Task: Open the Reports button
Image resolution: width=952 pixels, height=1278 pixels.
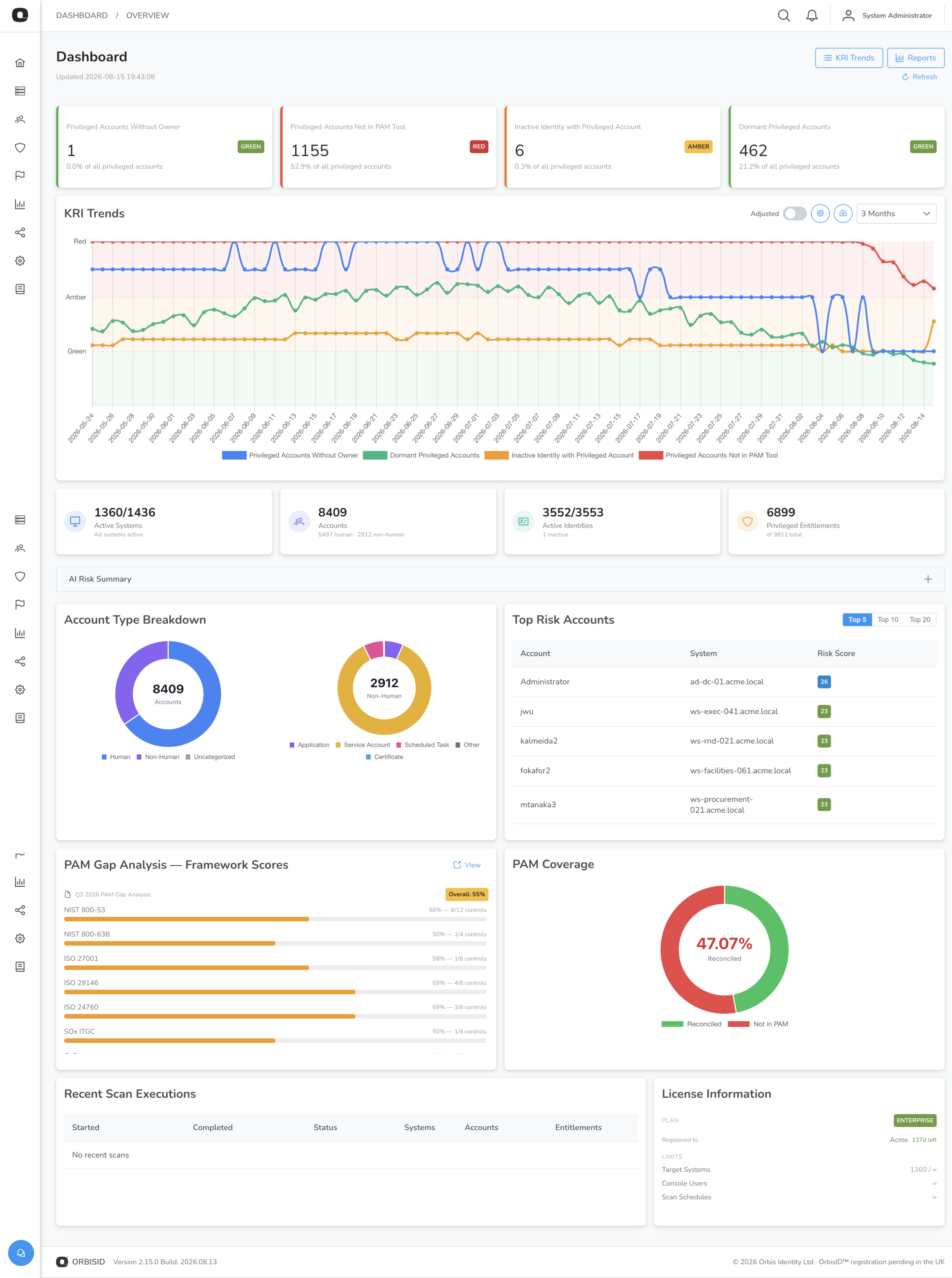Action: tap(915, 58)
